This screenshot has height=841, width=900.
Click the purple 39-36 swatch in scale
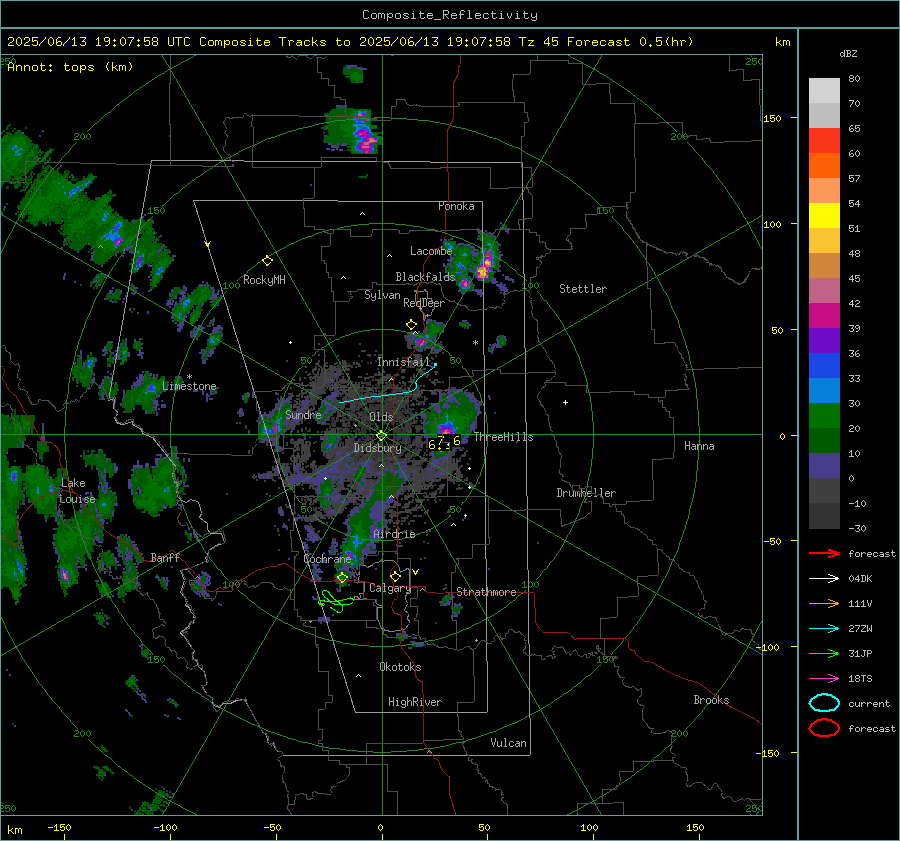pos(824,340)
